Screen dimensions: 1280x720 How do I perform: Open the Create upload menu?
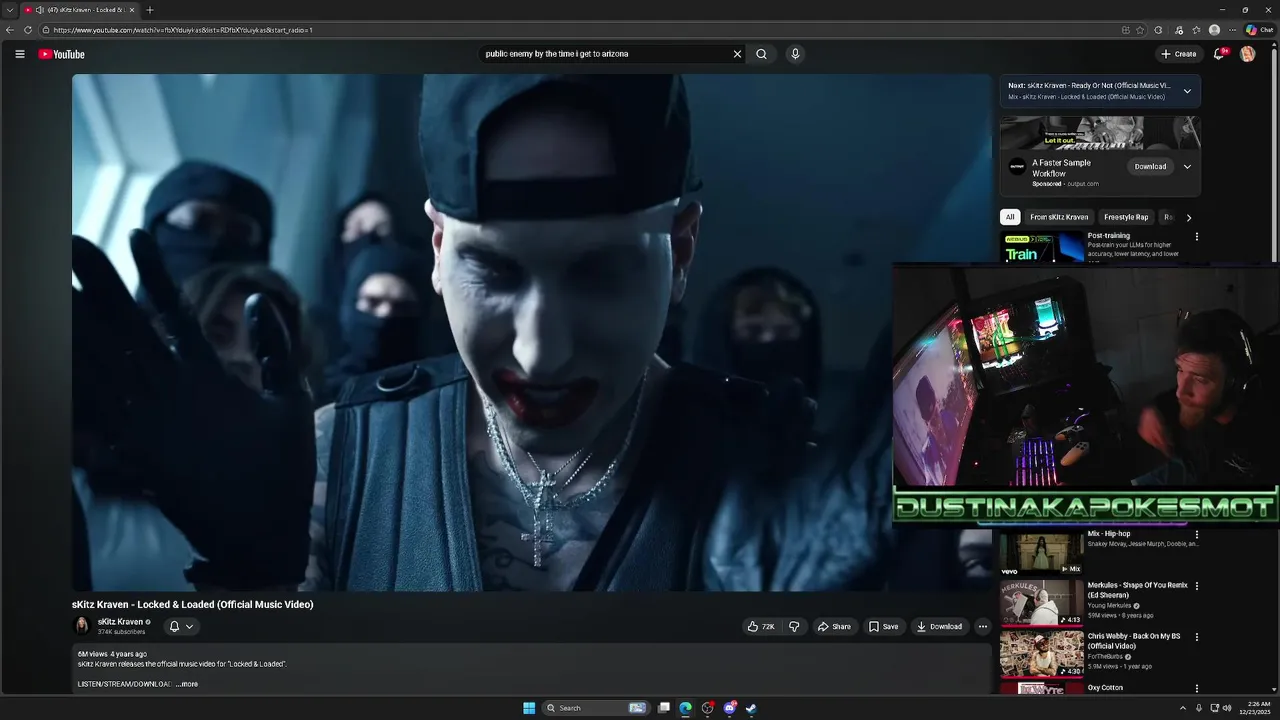pyautogui.click(x=1179, y=54)
